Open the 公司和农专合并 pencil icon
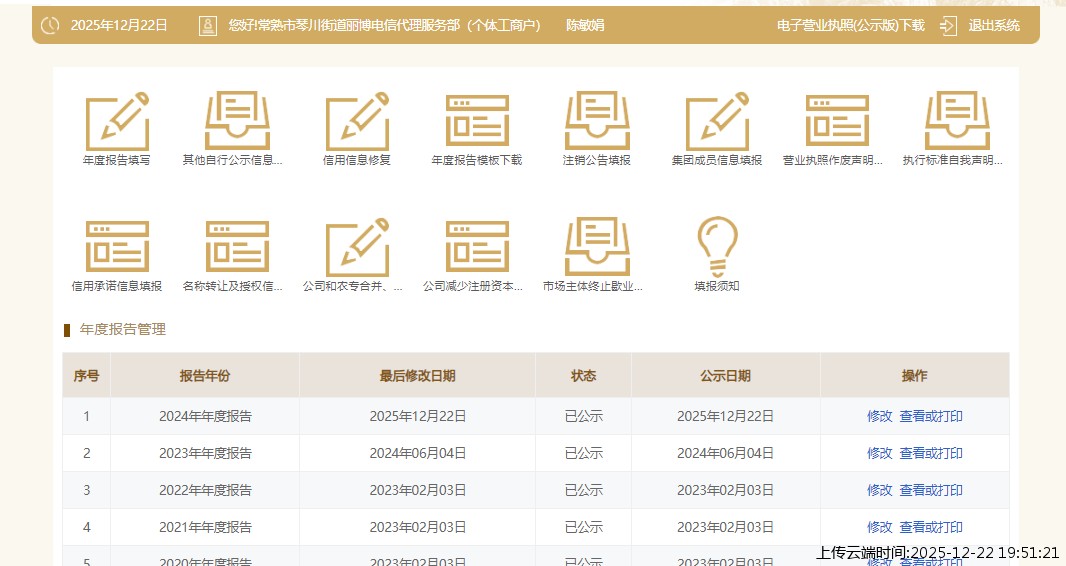The height and width of the screenshot is (566, 1066). pyautogui.click(x=357, y=247)
